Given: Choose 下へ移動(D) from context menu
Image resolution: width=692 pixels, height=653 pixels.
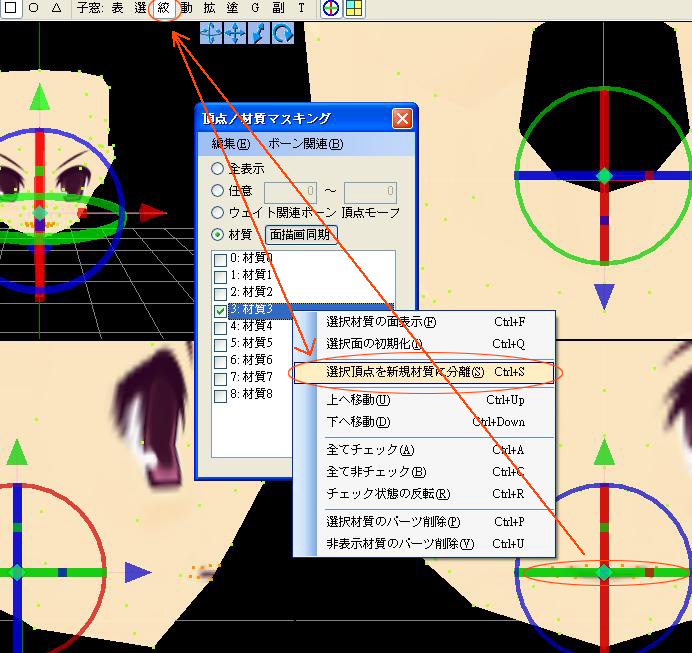Looking at the screenshot, I should point(424,422).
